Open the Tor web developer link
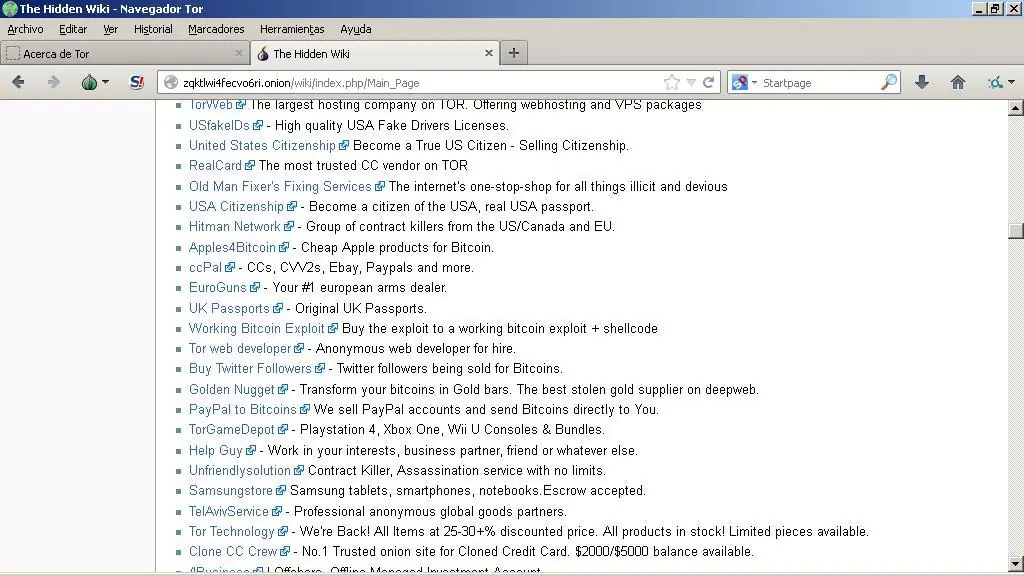This screenshot has width=1024, height=576. 240,349
